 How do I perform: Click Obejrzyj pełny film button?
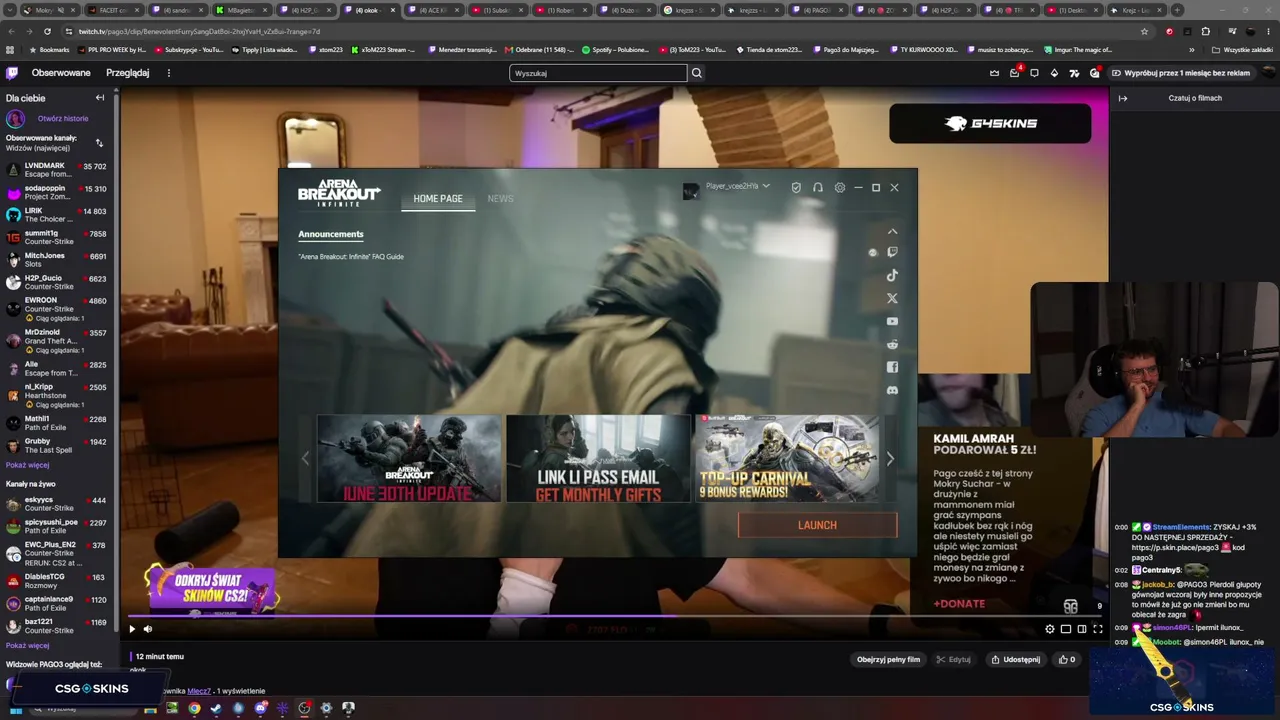(x=888, y=660)
